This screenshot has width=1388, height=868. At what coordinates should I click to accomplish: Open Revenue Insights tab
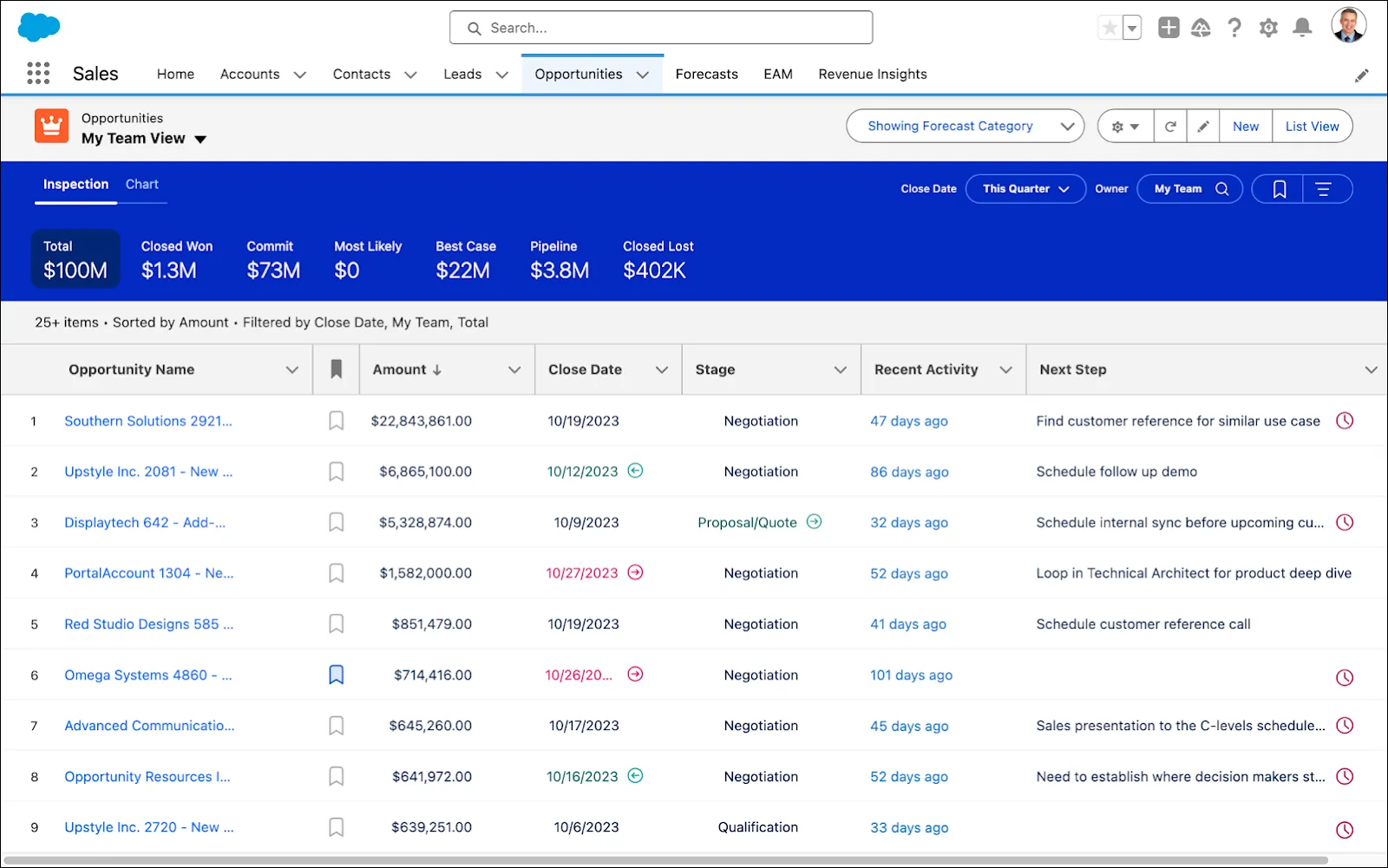pyautogui.click(x=873, y=75)
